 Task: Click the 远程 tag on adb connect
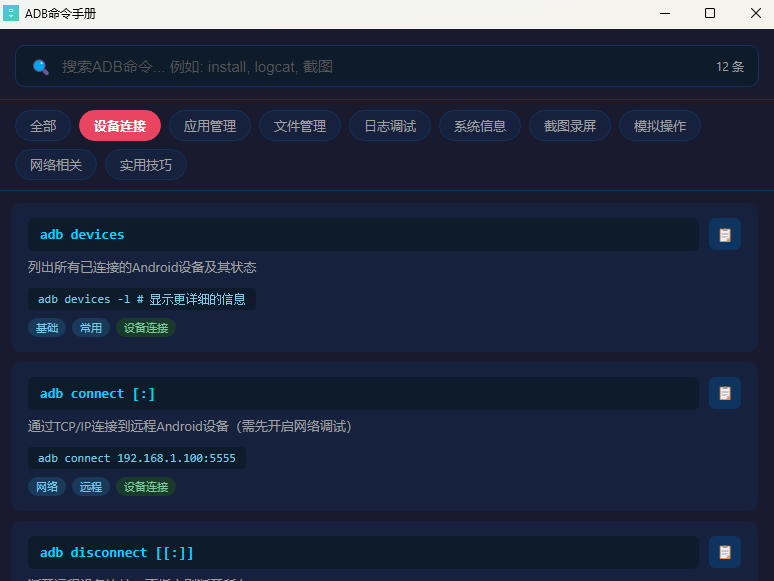91,487
